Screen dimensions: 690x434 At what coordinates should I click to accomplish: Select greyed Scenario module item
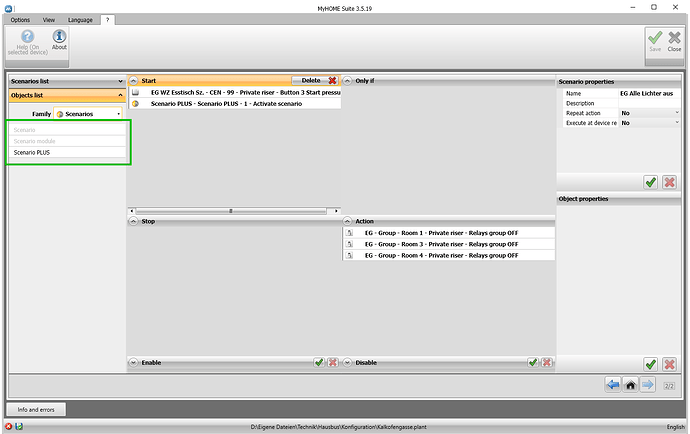pos(67,141)
